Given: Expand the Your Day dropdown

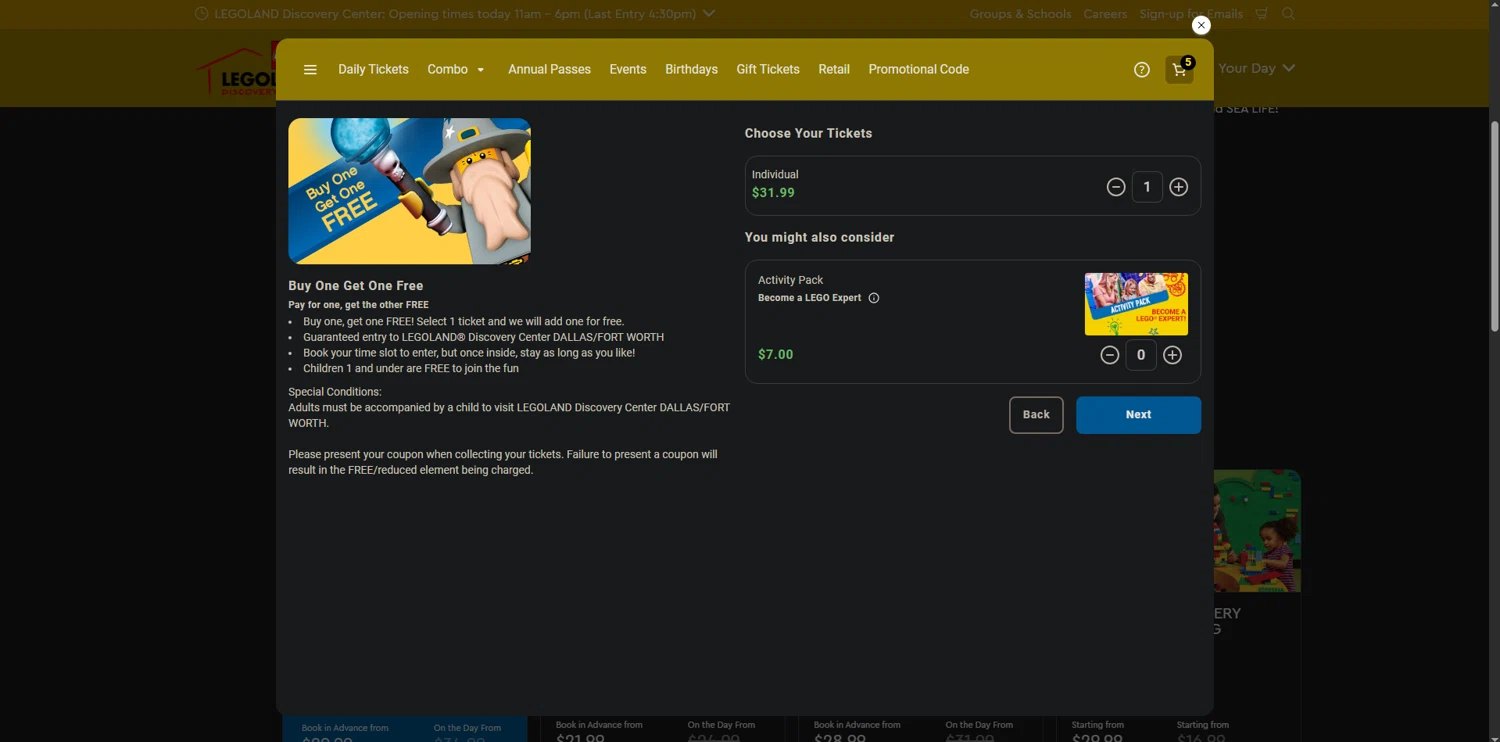Looking at the screenshot, I should coord(1256,68).
